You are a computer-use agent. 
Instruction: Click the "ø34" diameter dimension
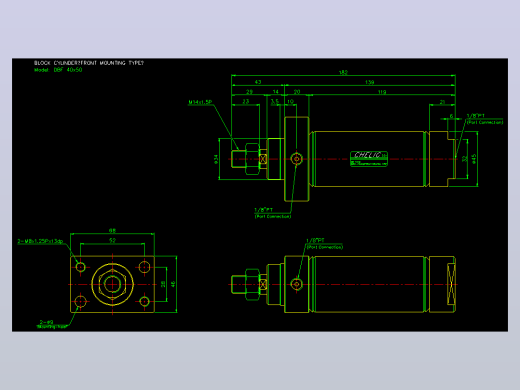216,159
